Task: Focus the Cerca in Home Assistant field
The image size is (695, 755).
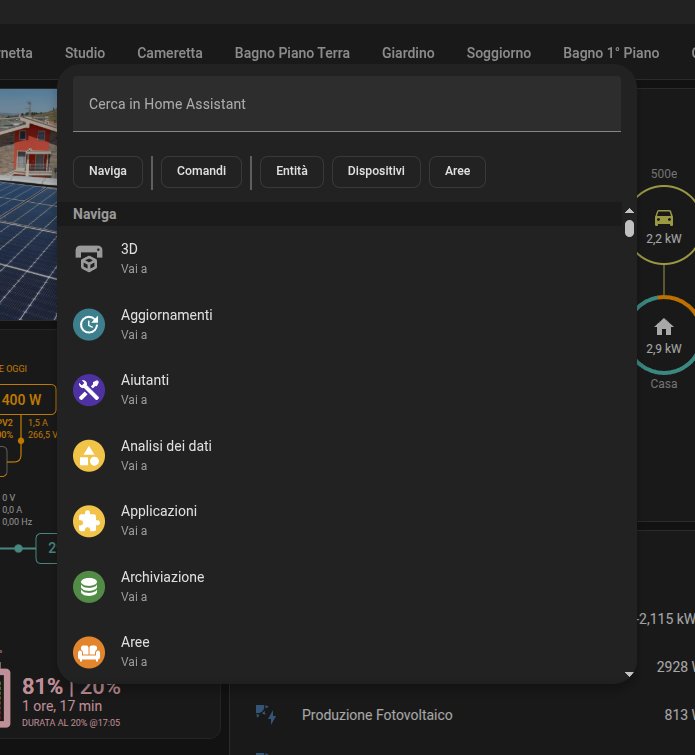Action: pyautogui.click(x=347, y=104)
